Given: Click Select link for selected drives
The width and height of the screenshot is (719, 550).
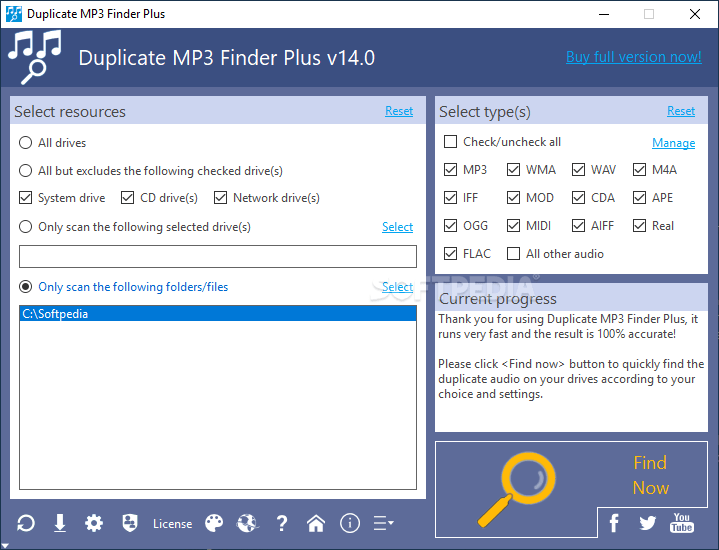Looking at the screenshot, I should 398,227.
